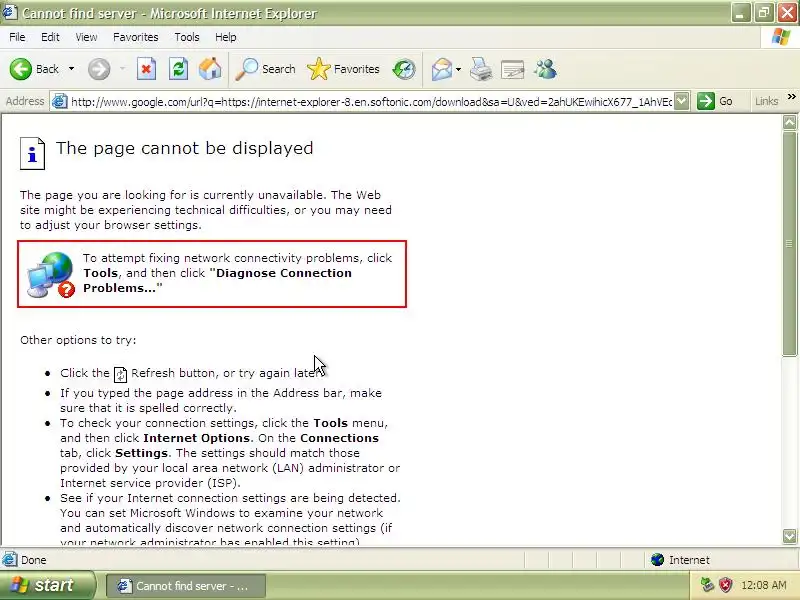Open the View menu

86,37
